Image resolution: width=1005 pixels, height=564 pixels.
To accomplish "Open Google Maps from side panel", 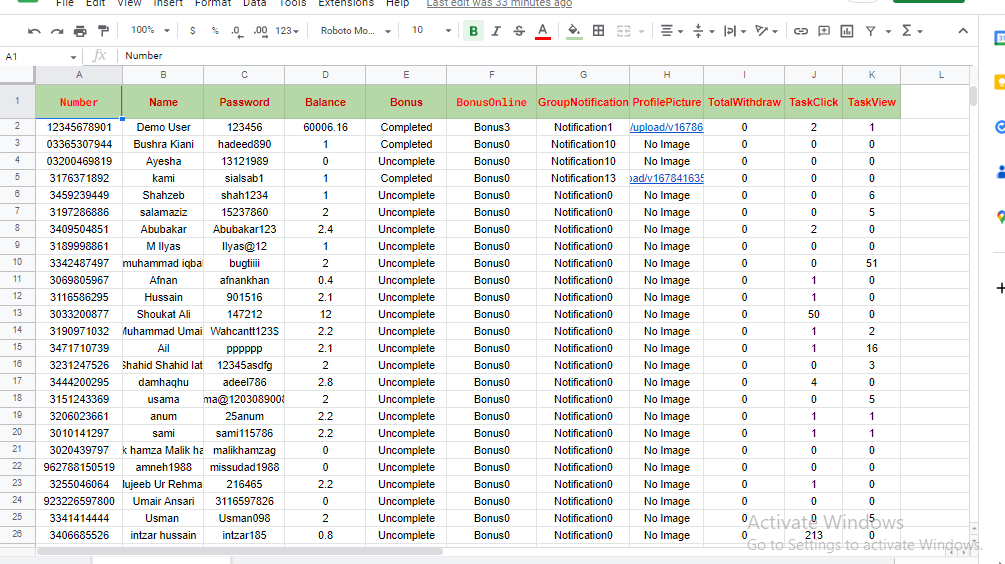I will [1000, 217].
